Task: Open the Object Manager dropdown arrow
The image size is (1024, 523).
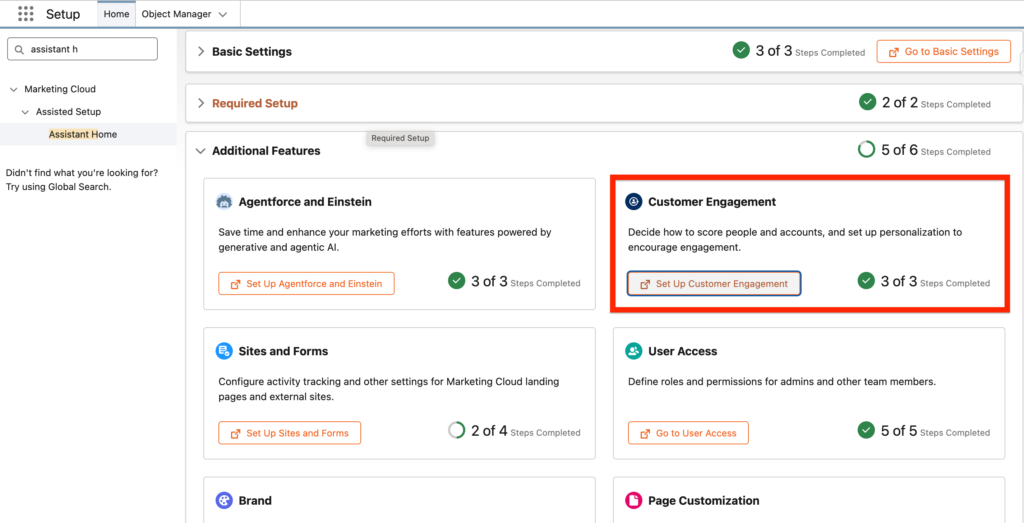Action: [x=222, y=14]
